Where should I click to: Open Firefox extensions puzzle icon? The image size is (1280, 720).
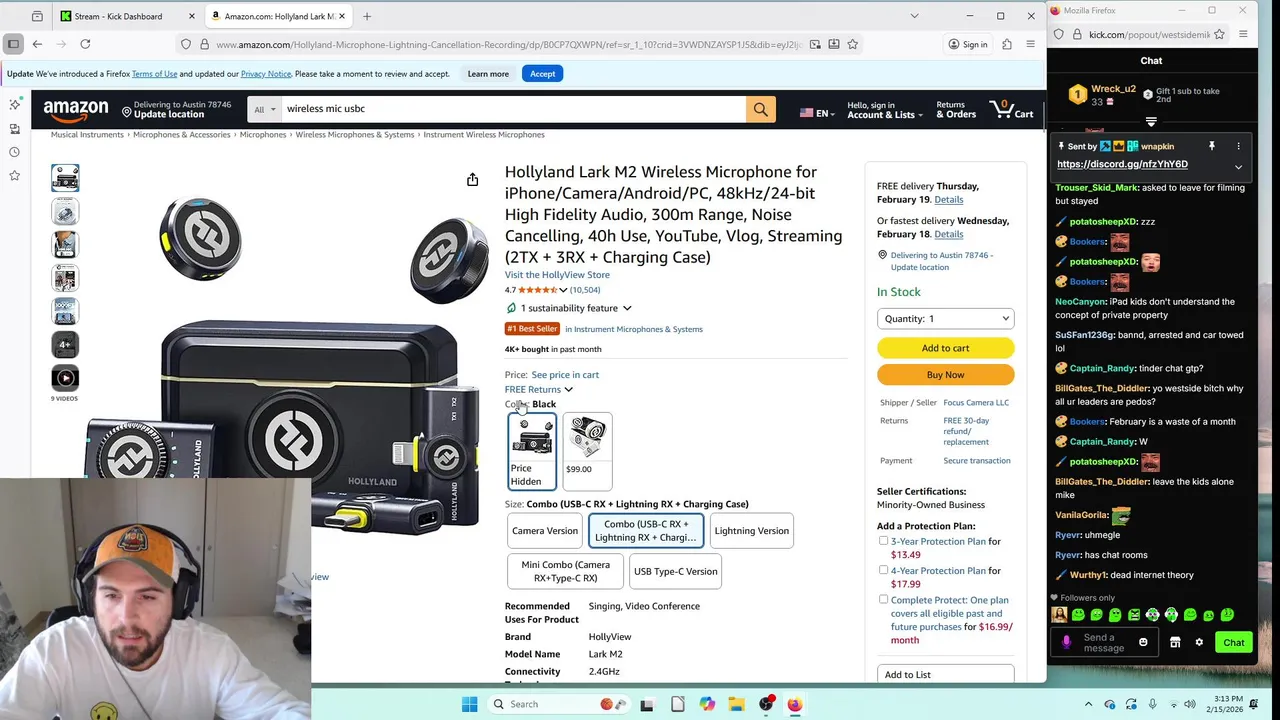pos(1007,44)
